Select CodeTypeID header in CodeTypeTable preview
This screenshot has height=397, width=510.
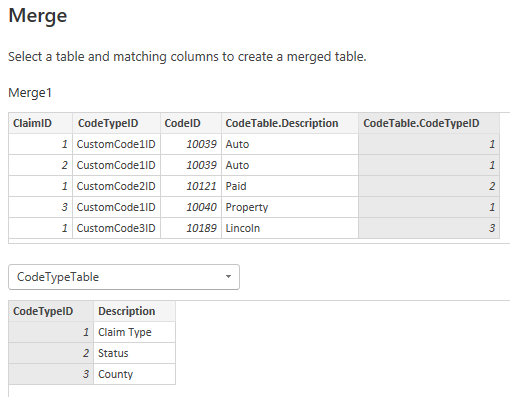pos(51,311)
